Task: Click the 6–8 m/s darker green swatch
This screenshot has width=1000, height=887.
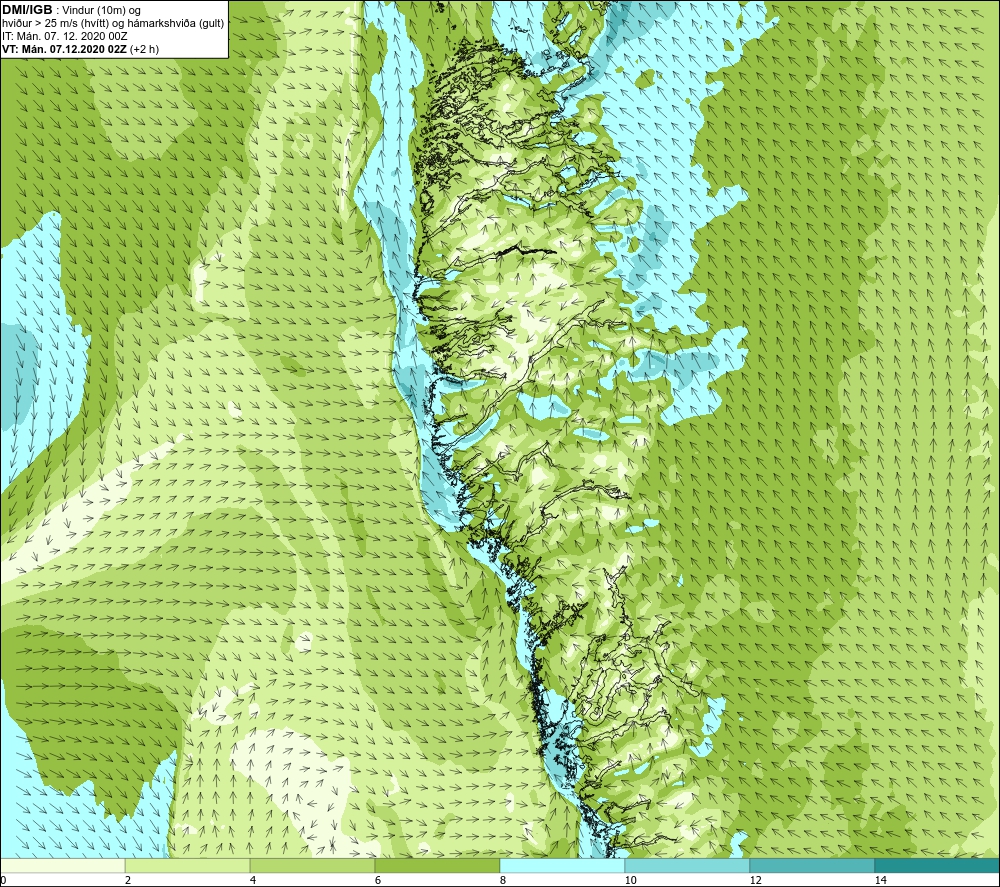Action: [x=438, y=865]
